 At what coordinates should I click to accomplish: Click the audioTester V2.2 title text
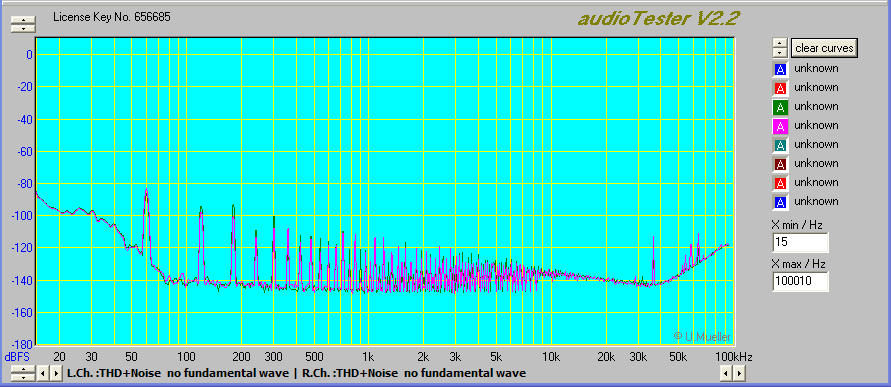659,19
